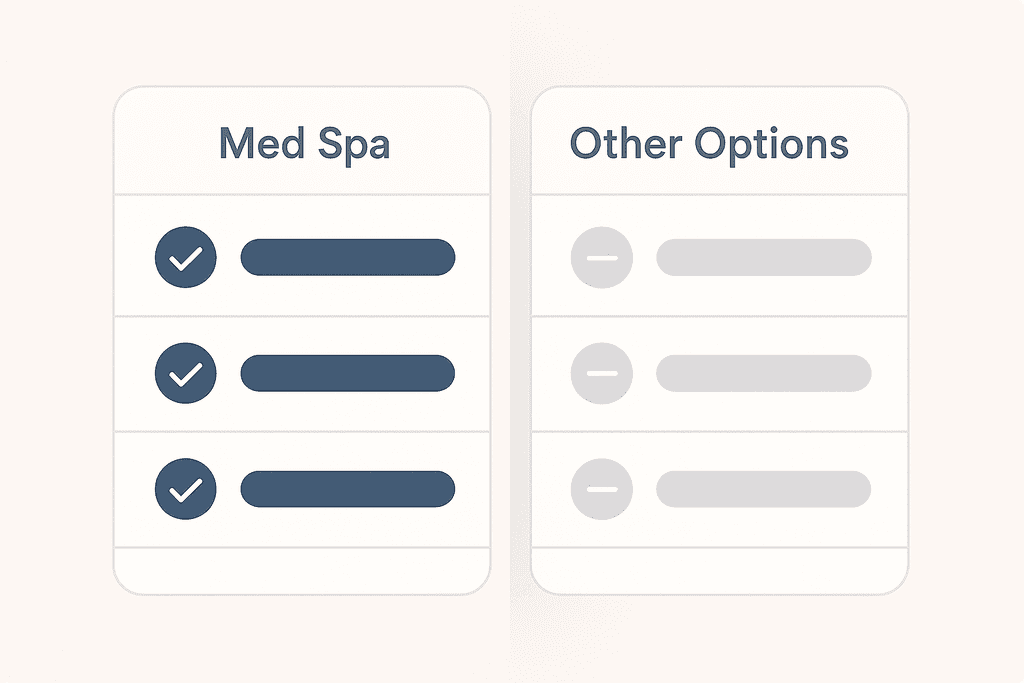This screenshot has height=683, width=1024.
Task: Click the first checkmark icon under Med Spa
Action: click(x=185, y=258)
